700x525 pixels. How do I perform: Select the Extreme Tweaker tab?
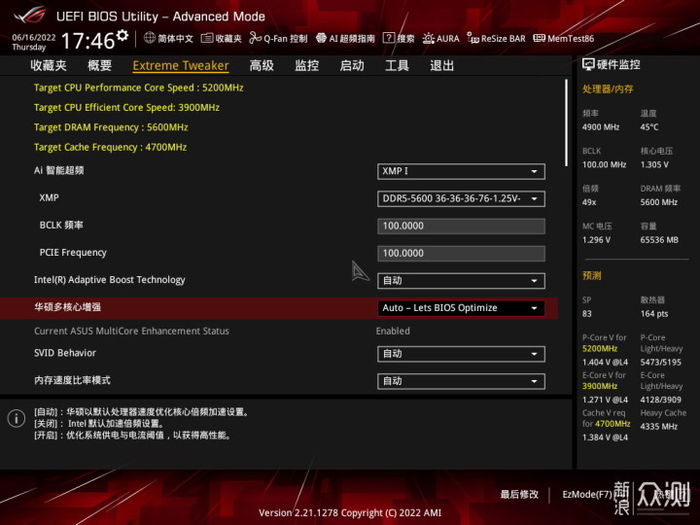[181, 66]
